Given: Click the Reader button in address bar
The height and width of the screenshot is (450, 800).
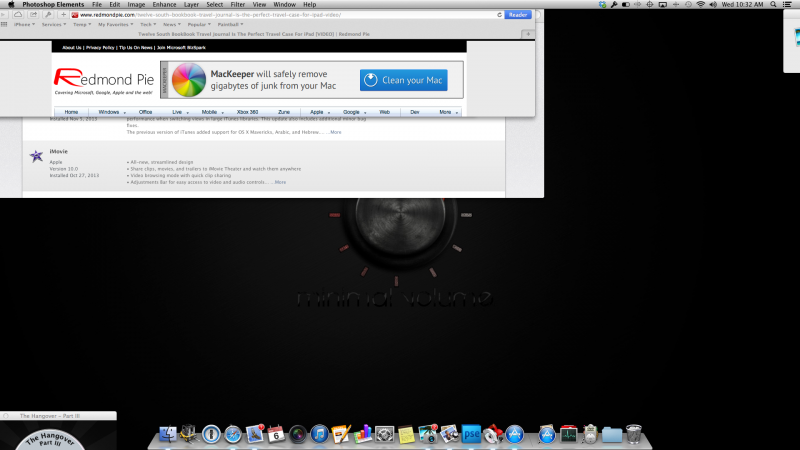Looking at the screenshot, I should pos(518,15).
